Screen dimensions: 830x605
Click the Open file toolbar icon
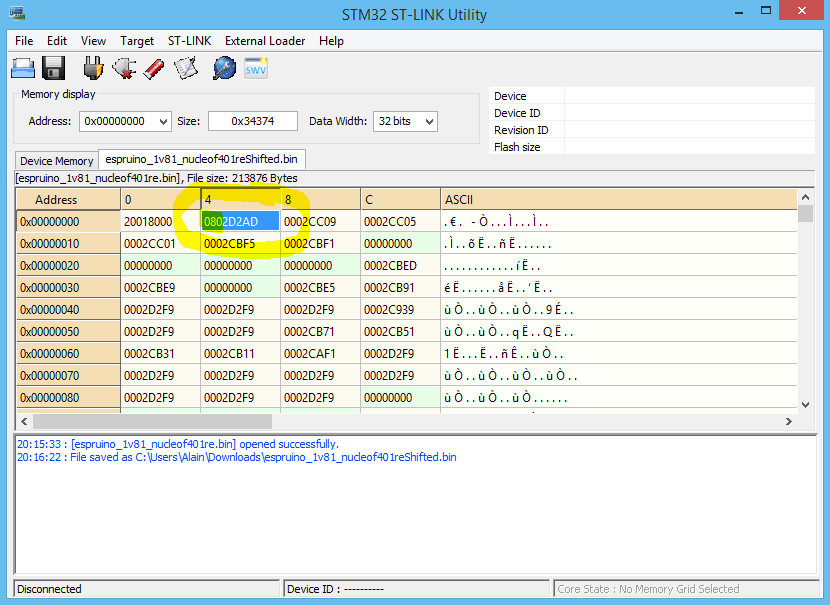(23, 69)
